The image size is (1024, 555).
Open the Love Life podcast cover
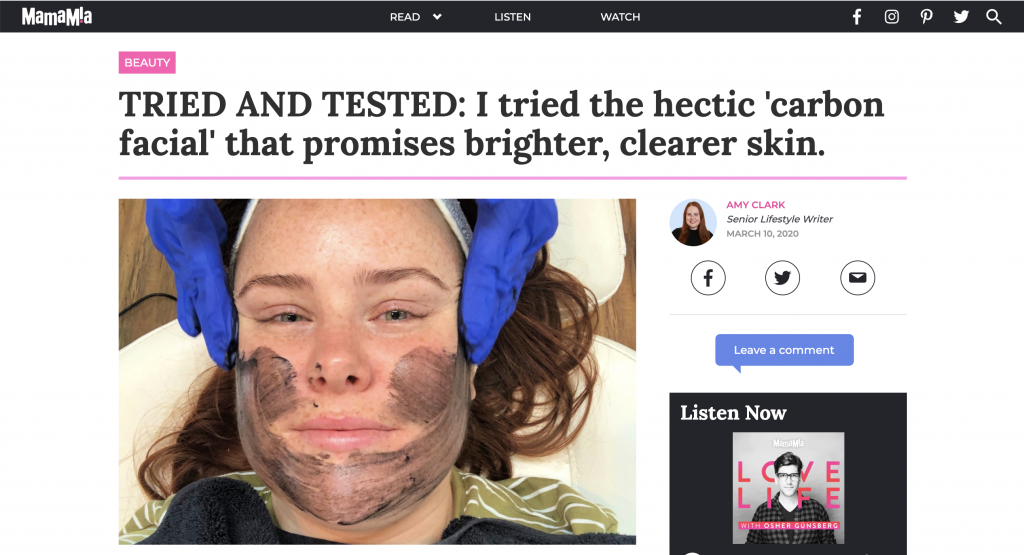(788, 488)
